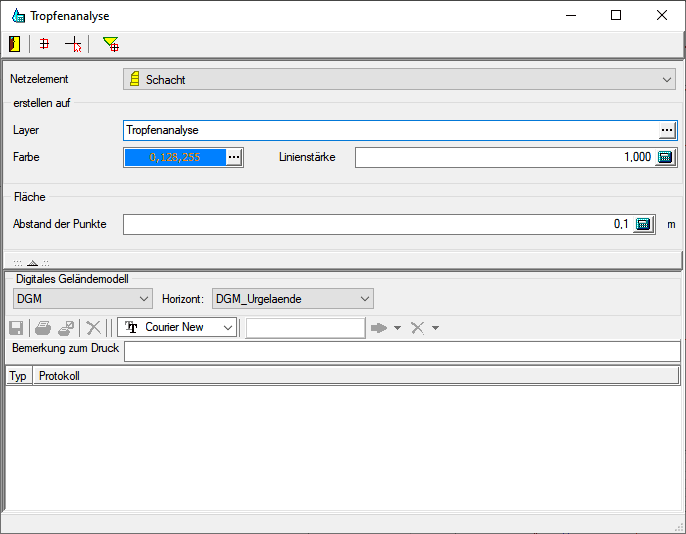Expand the DGM model dropdown

point(143,298)
